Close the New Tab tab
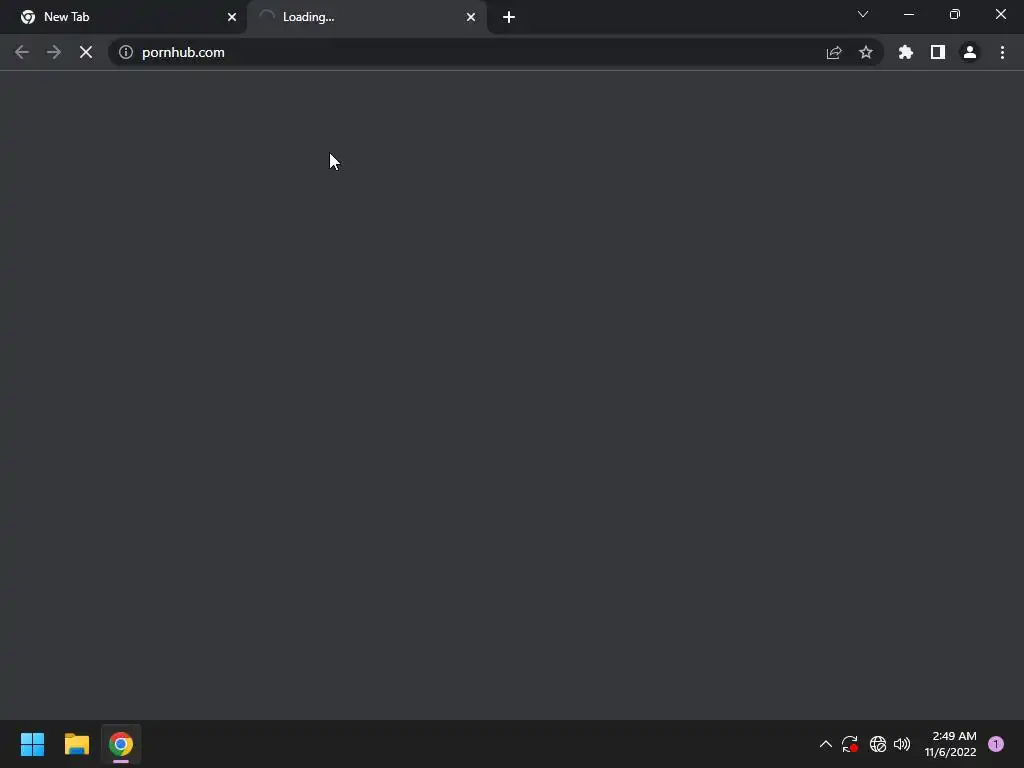Screen dimensions: 1024x768 (x=232, y=17)
